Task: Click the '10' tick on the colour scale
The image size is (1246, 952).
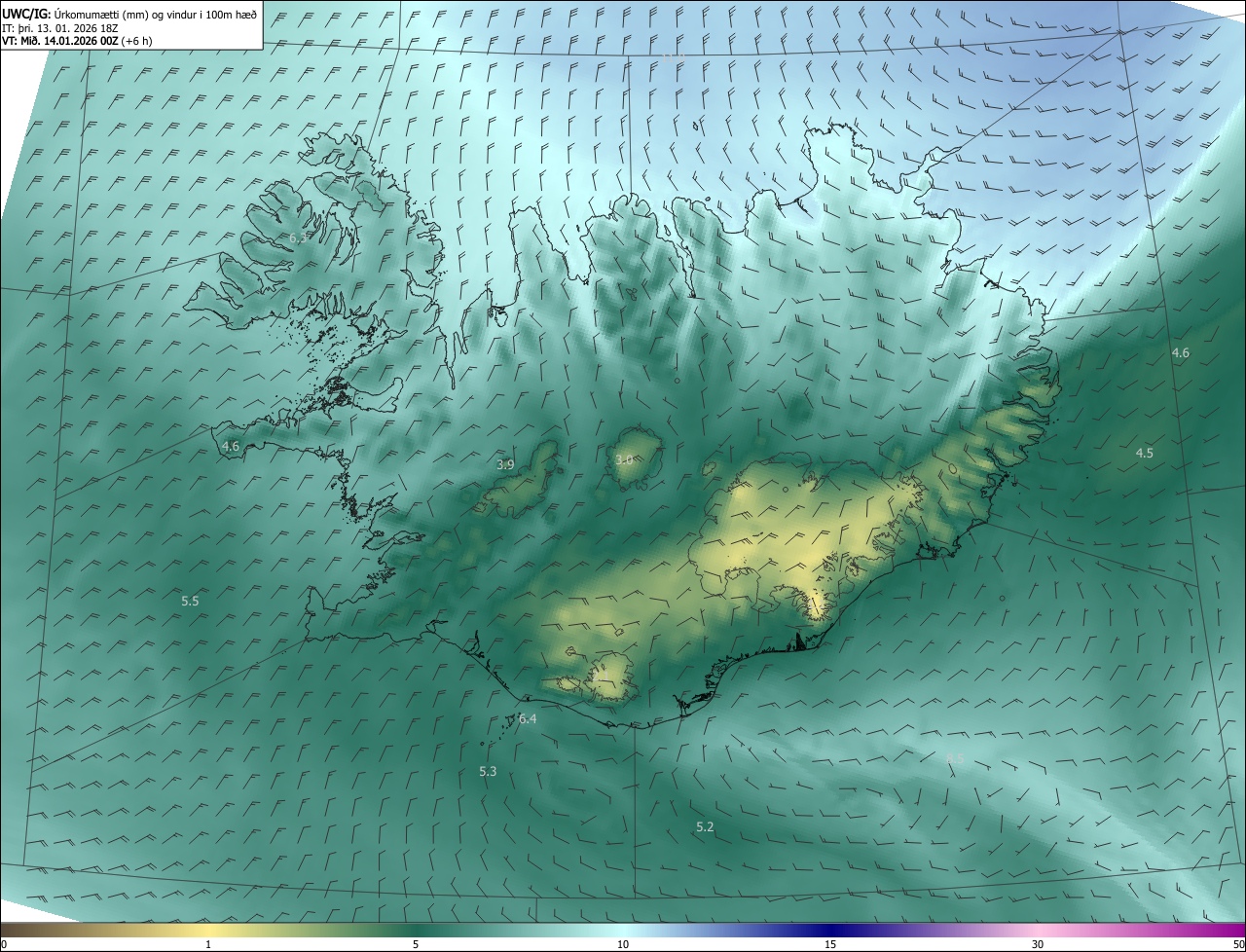Action: [x=623, y=945]
